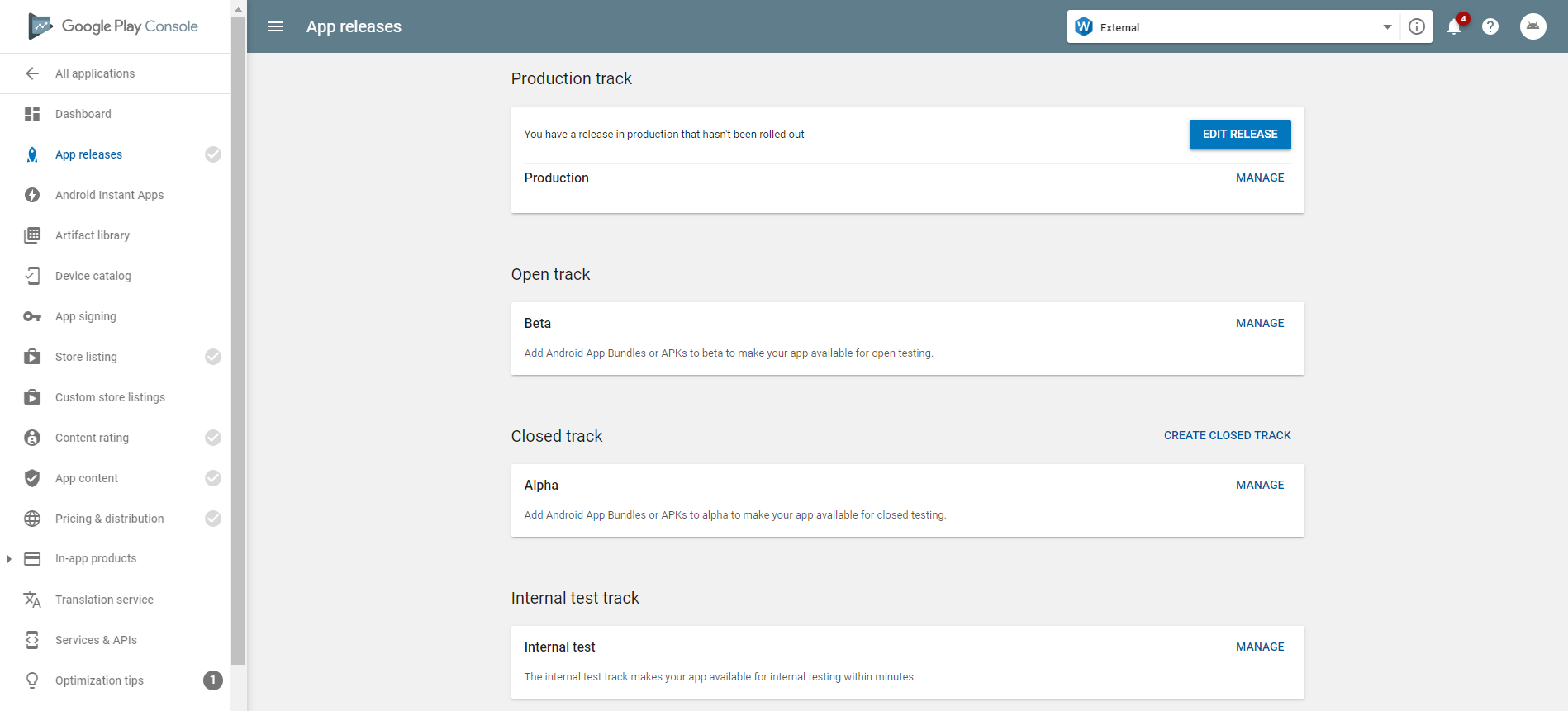Click the Dashboard grid icon
This screenshot has height=711, width=1568.
[32, 114]
